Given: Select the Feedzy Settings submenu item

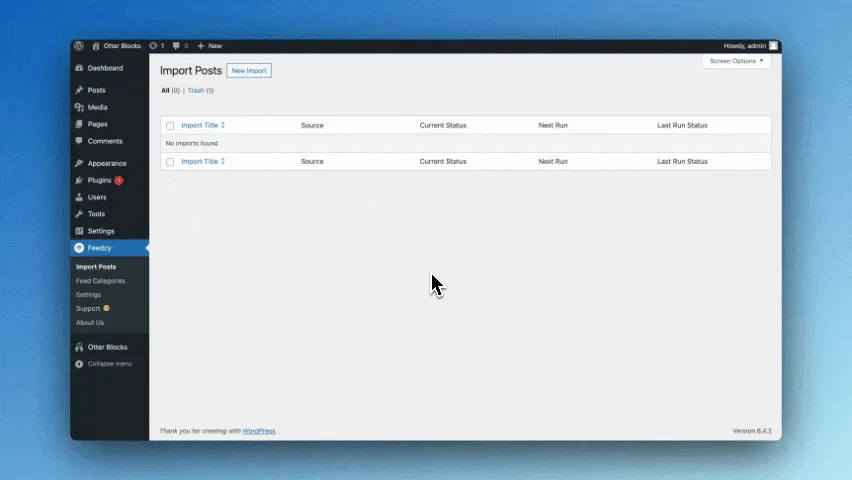Looking at the screenshot, I should click(89, 295).
